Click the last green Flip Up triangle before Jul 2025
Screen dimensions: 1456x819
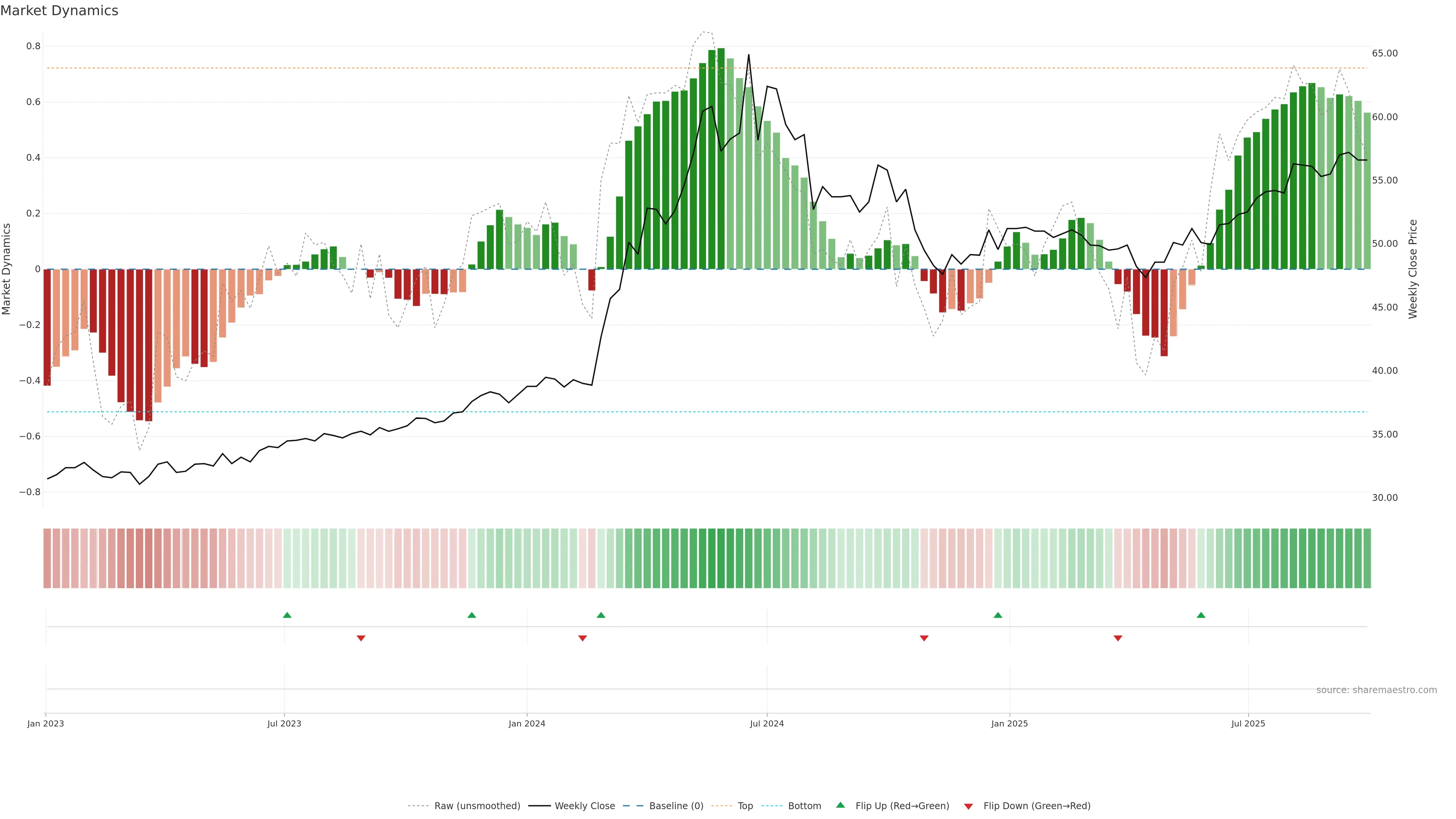[1201, 615]
